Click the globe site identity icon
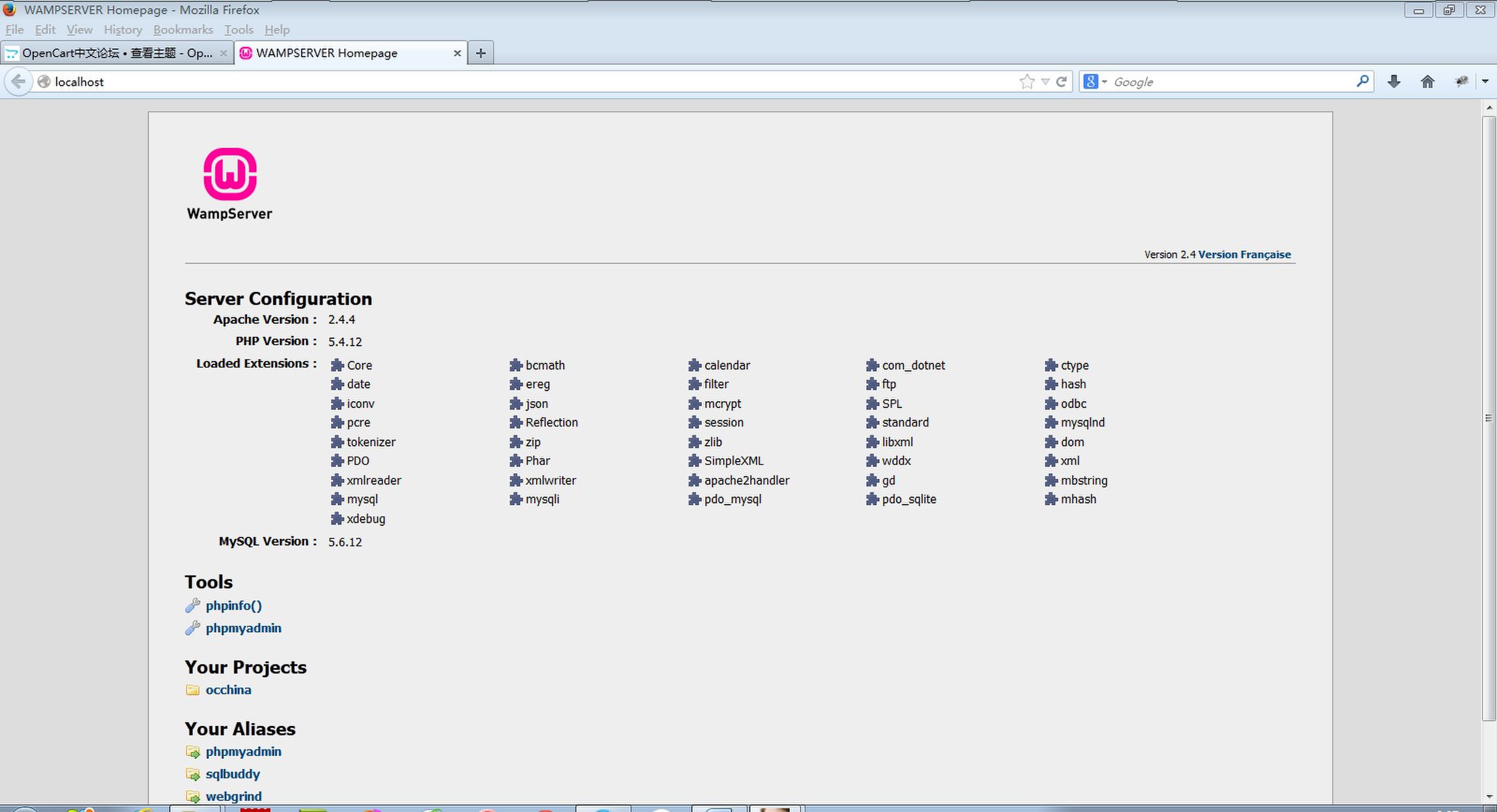The width and height of the screenshot is (1497, 812). [x=44, y=81]
